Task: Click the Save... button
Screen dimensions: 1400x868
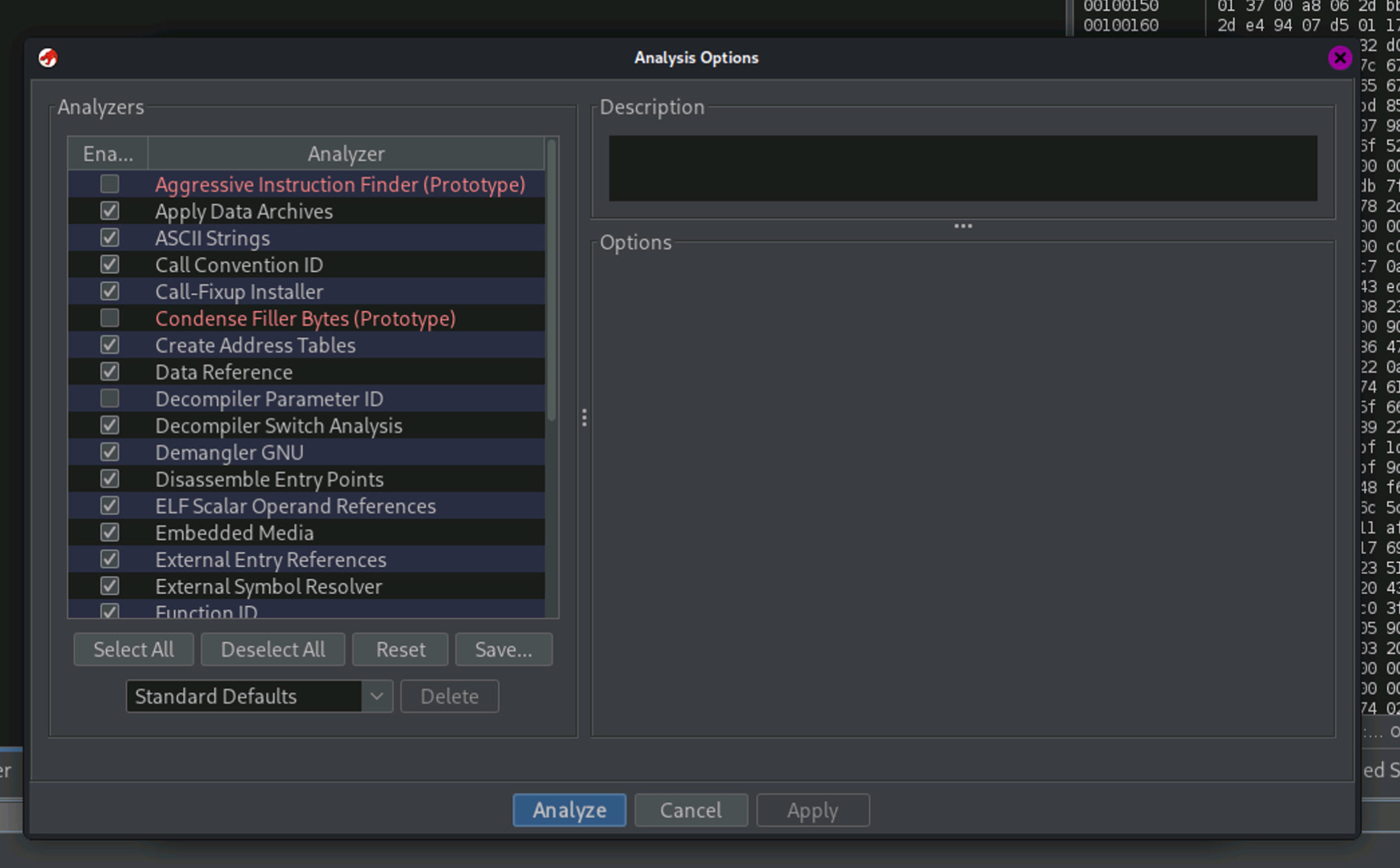Action: [503, 649]
